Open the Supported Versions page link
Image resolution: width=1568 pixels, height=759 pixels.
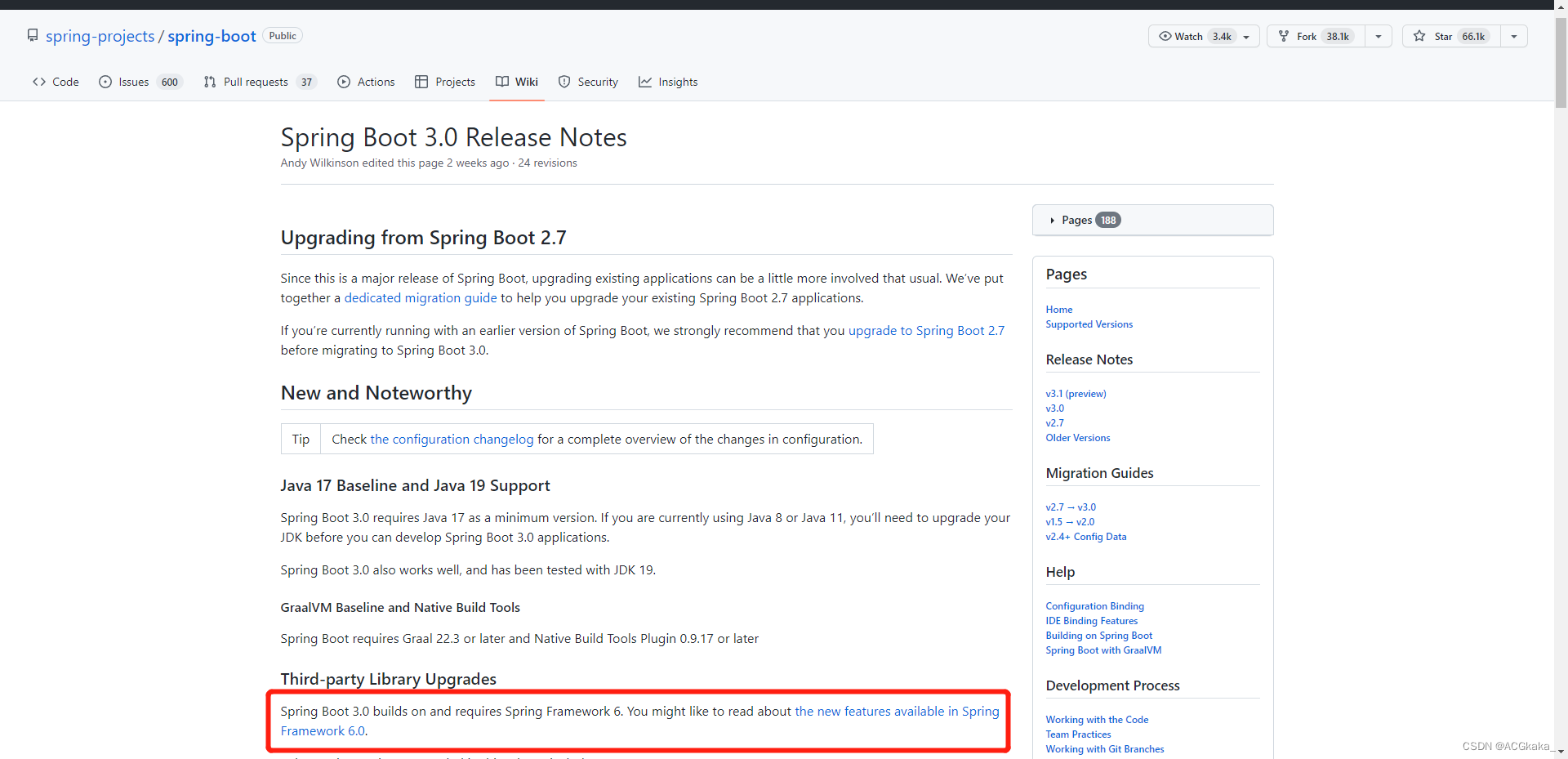[x=1089, y=324]
